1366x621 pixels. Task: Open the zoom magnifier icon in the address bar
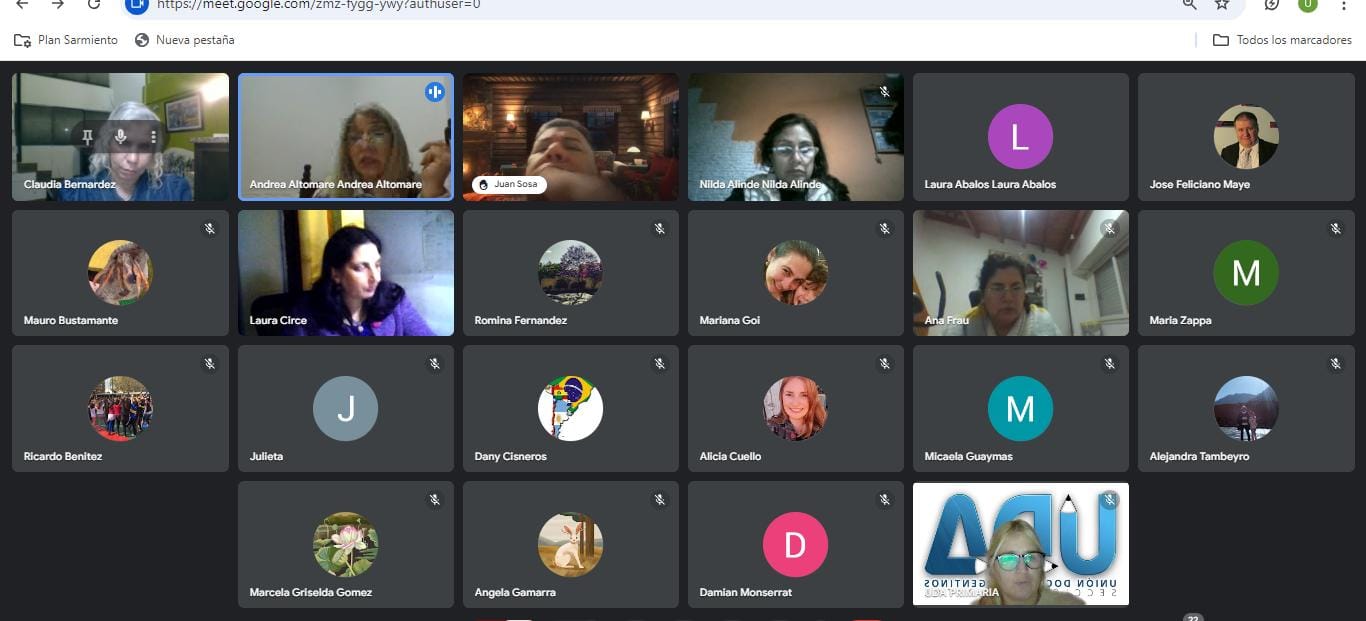[x=1189, y=4]
